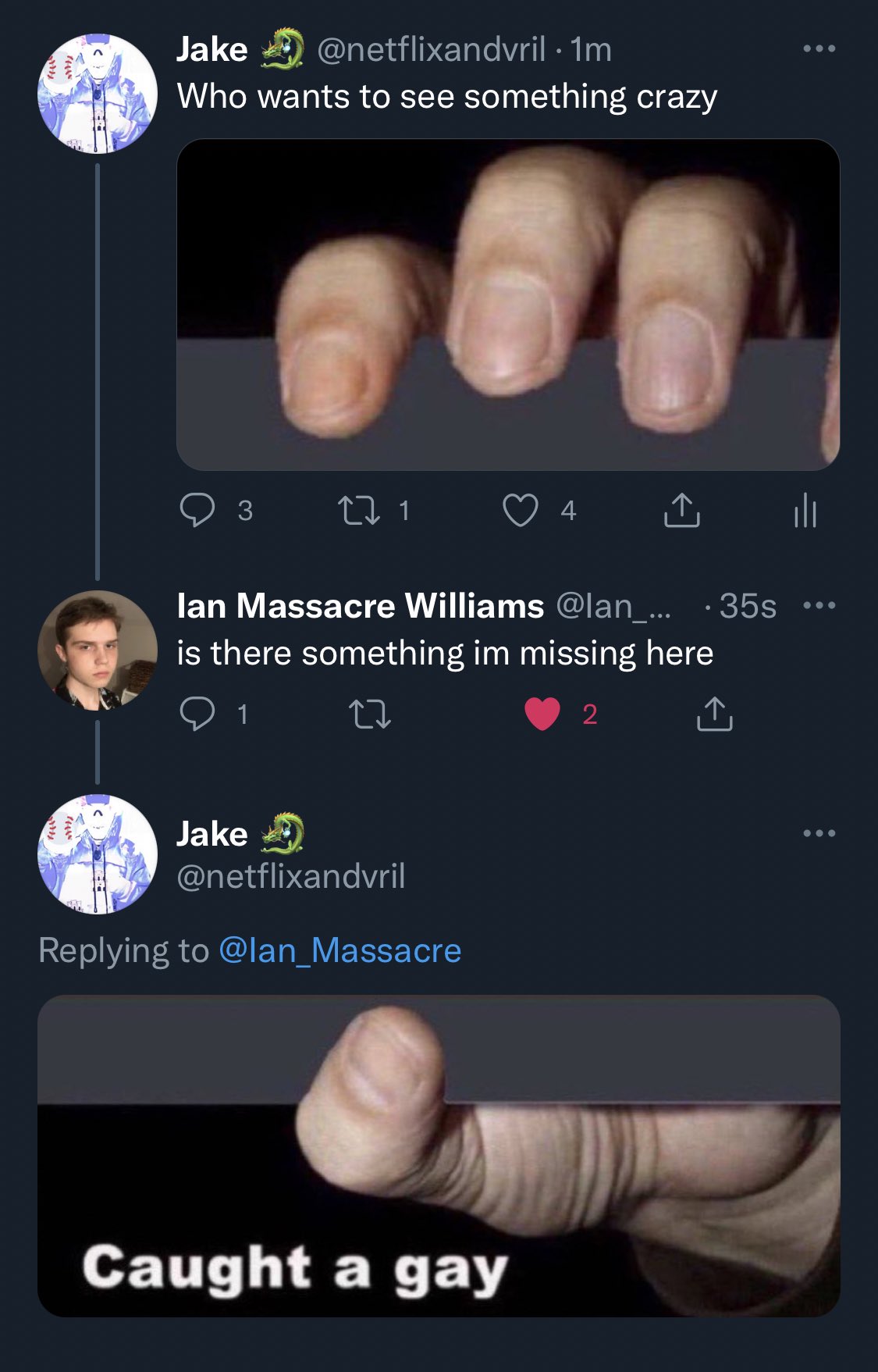
Task: Open more options on Ian's reply
Action: click(x=819, y=606)
